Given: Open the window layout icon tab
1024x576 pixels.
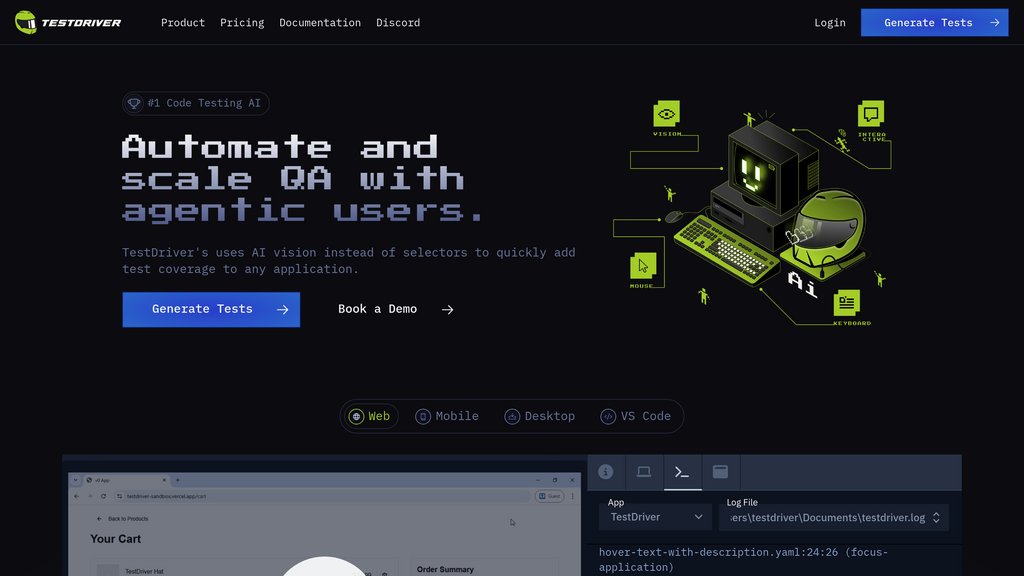Looking at the screenshot, I should 720,472.
